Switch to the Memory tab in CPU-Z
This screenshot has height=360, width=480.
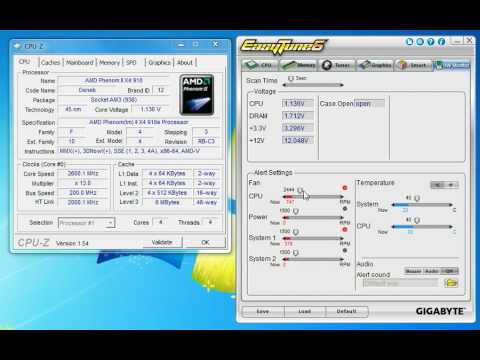(109, 62)
